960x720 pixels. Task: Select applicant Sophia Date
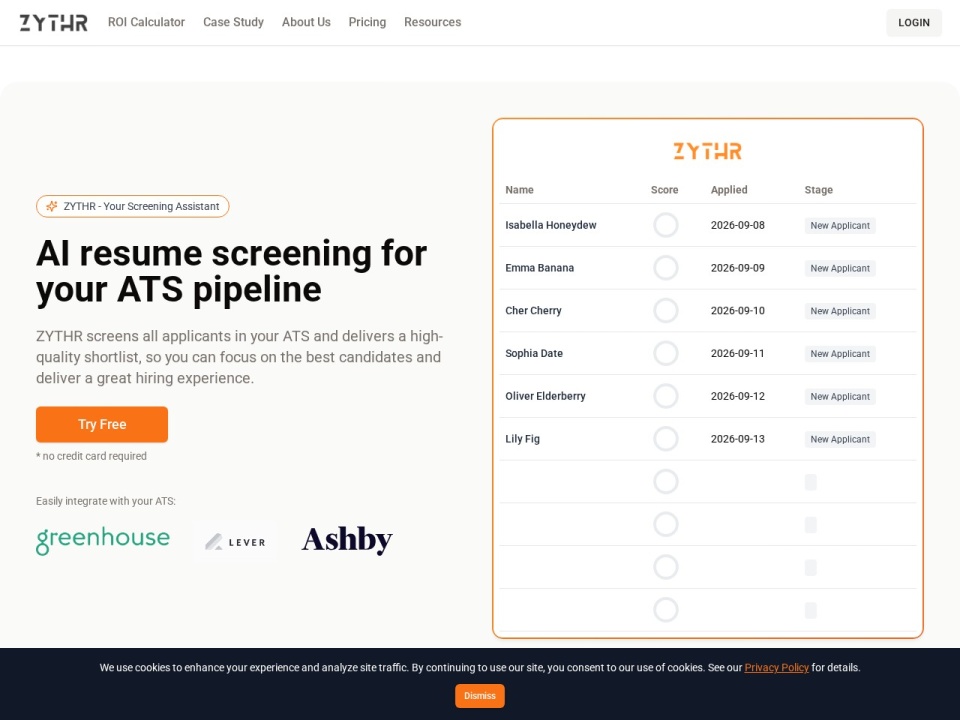pos(534,353)
